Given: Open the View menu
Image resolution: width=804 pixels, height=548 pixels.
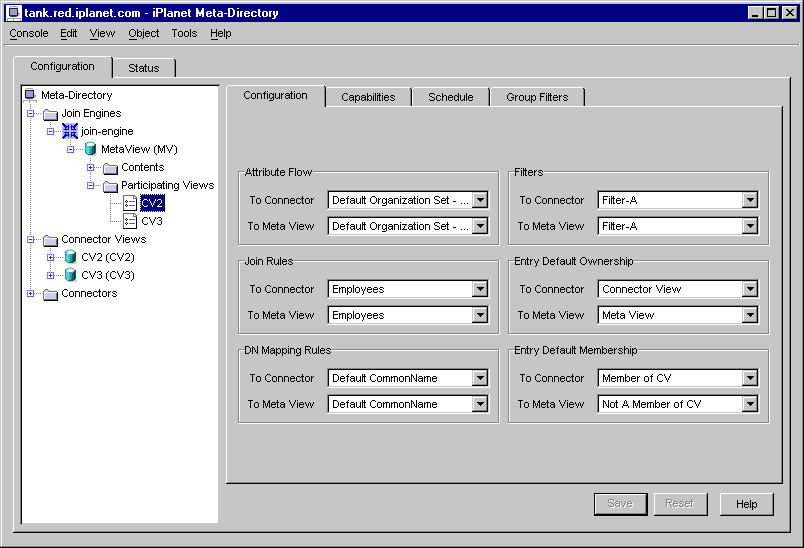Looking at the screenshot, I should click(x=102, y=33).
